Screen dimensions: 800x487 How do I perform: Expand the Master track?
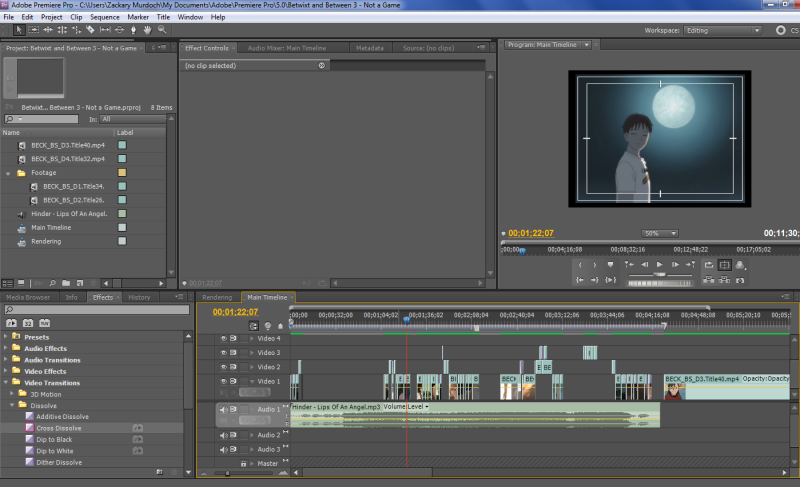(252, 464)
